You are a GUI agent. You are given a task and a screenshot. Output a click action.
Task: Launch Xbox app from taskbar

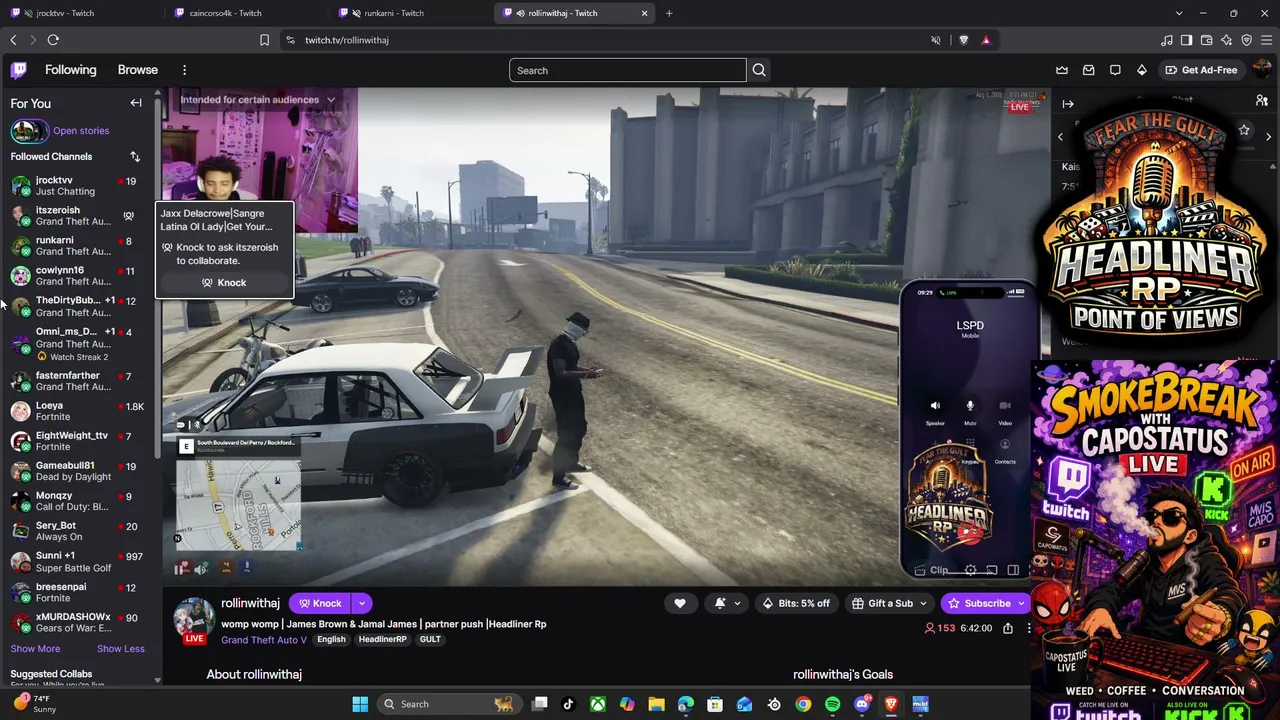(597, 704)
